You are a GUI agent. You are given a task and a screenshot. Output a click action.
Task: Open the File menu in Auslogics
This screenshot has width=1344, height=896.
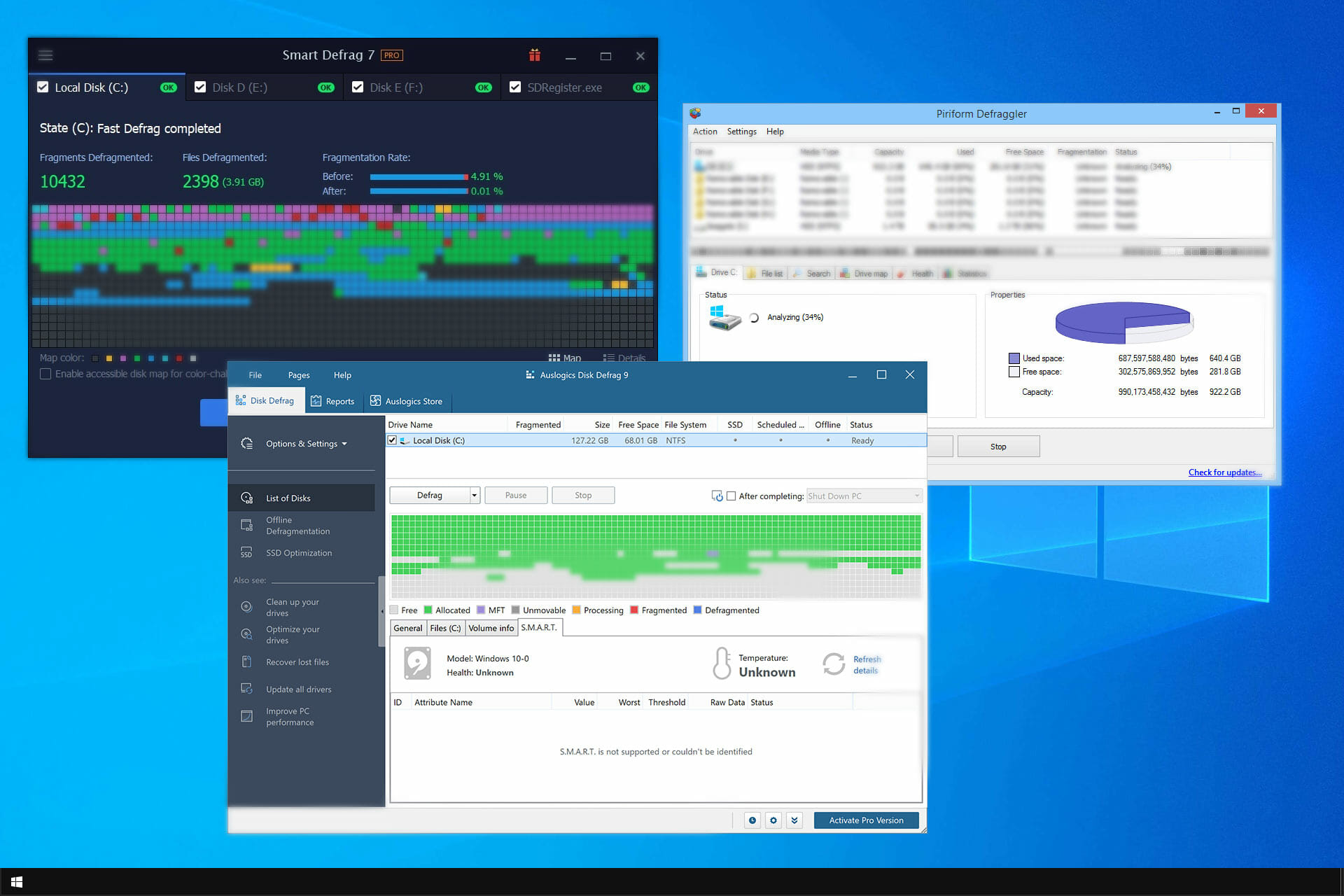tap(255, 375)
